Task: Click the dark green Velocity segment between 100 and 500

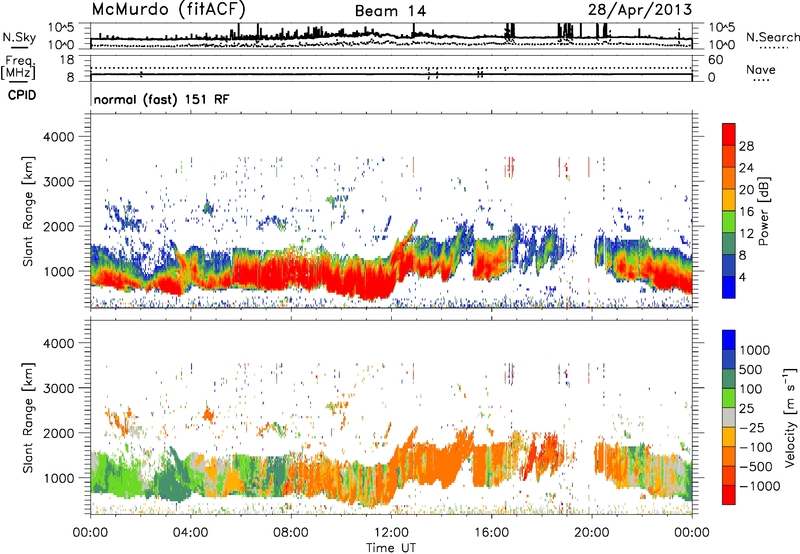Action: coord(729,379)
